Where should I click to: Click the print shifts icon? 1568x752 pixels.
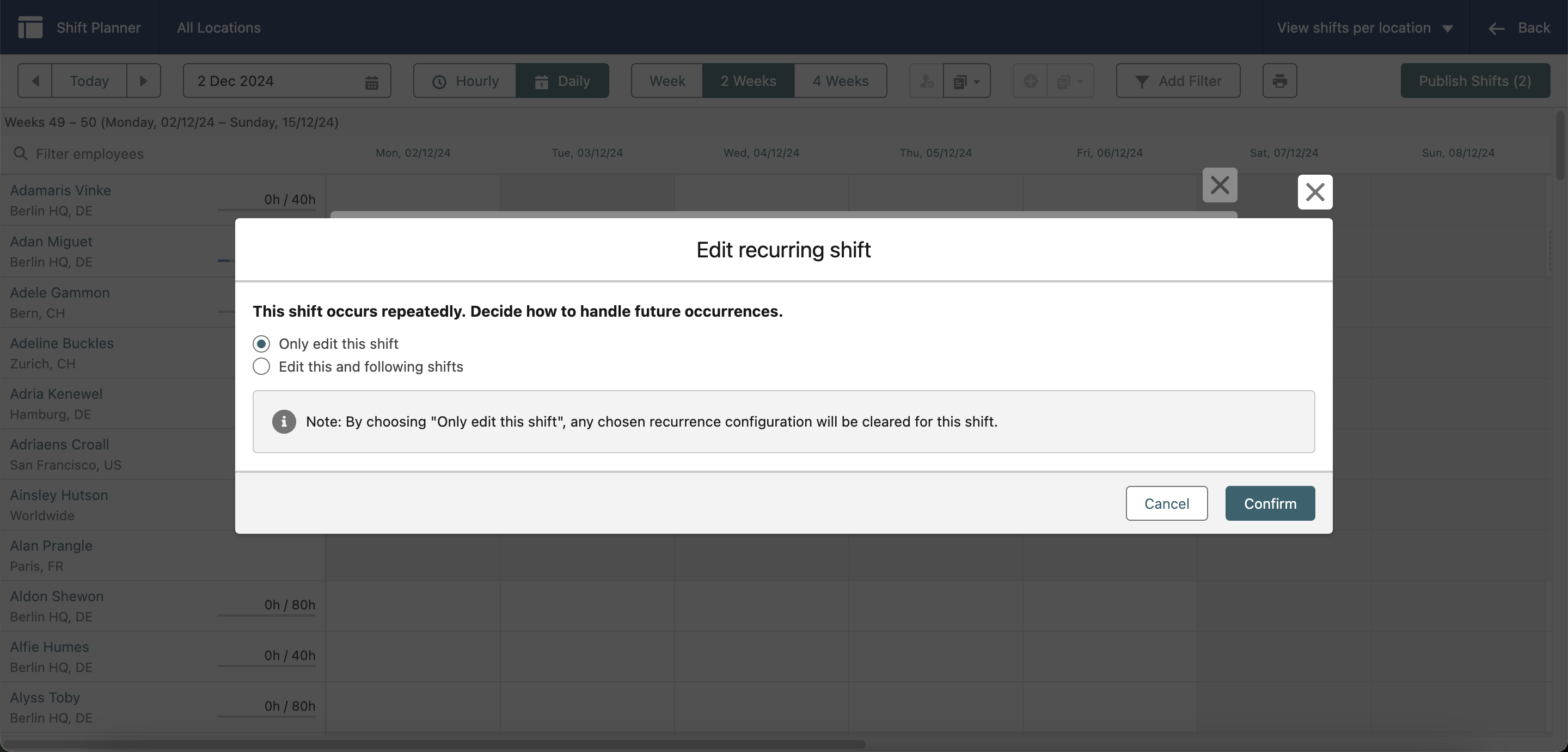(x=1279, y=81)
